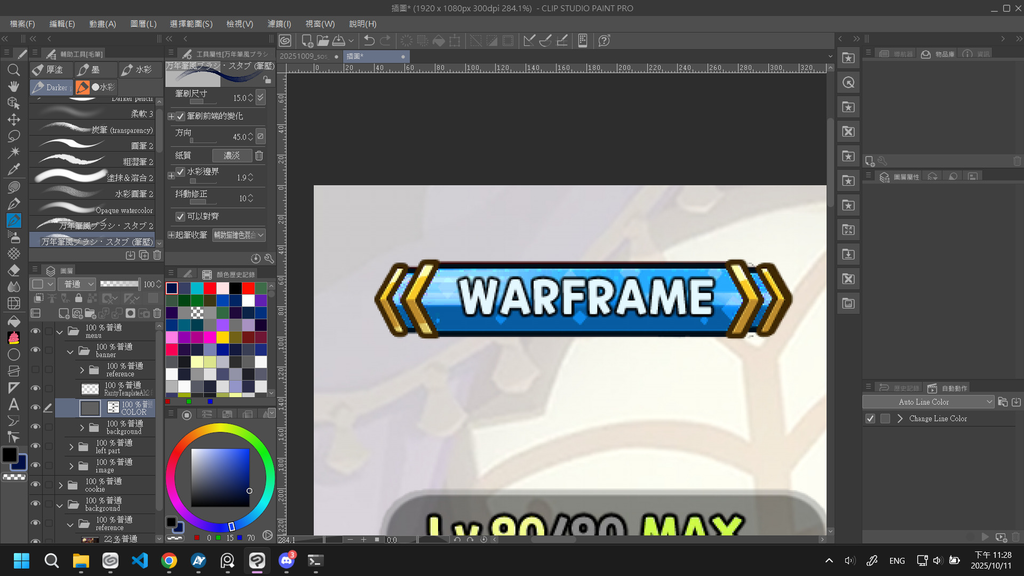Select the 厚塗 brush group
The width and height of the screenshot is (1024, 576).
coord(48,70)
